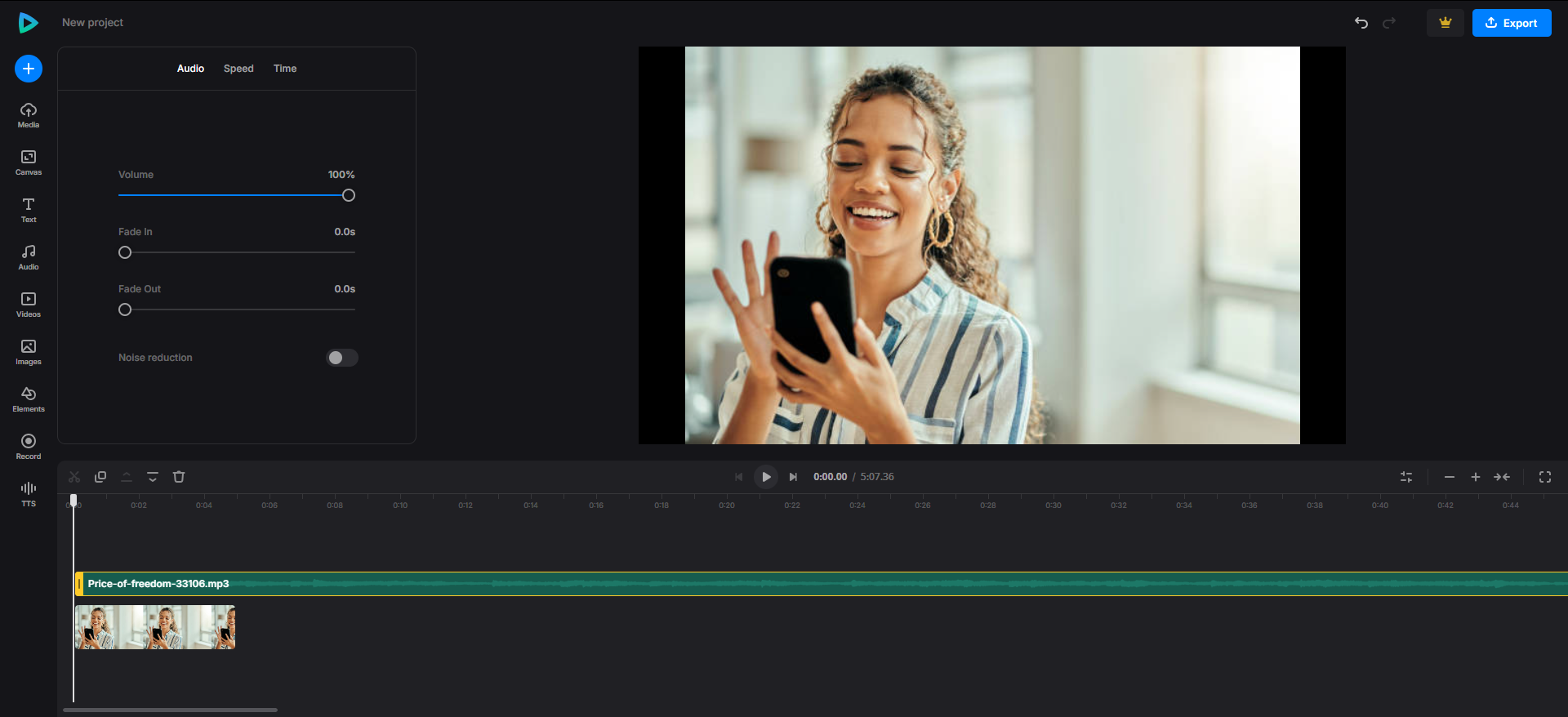Viewport: 1568px width, 717px height.
Task: Open the Videos stock library
Action: (29, 305)
